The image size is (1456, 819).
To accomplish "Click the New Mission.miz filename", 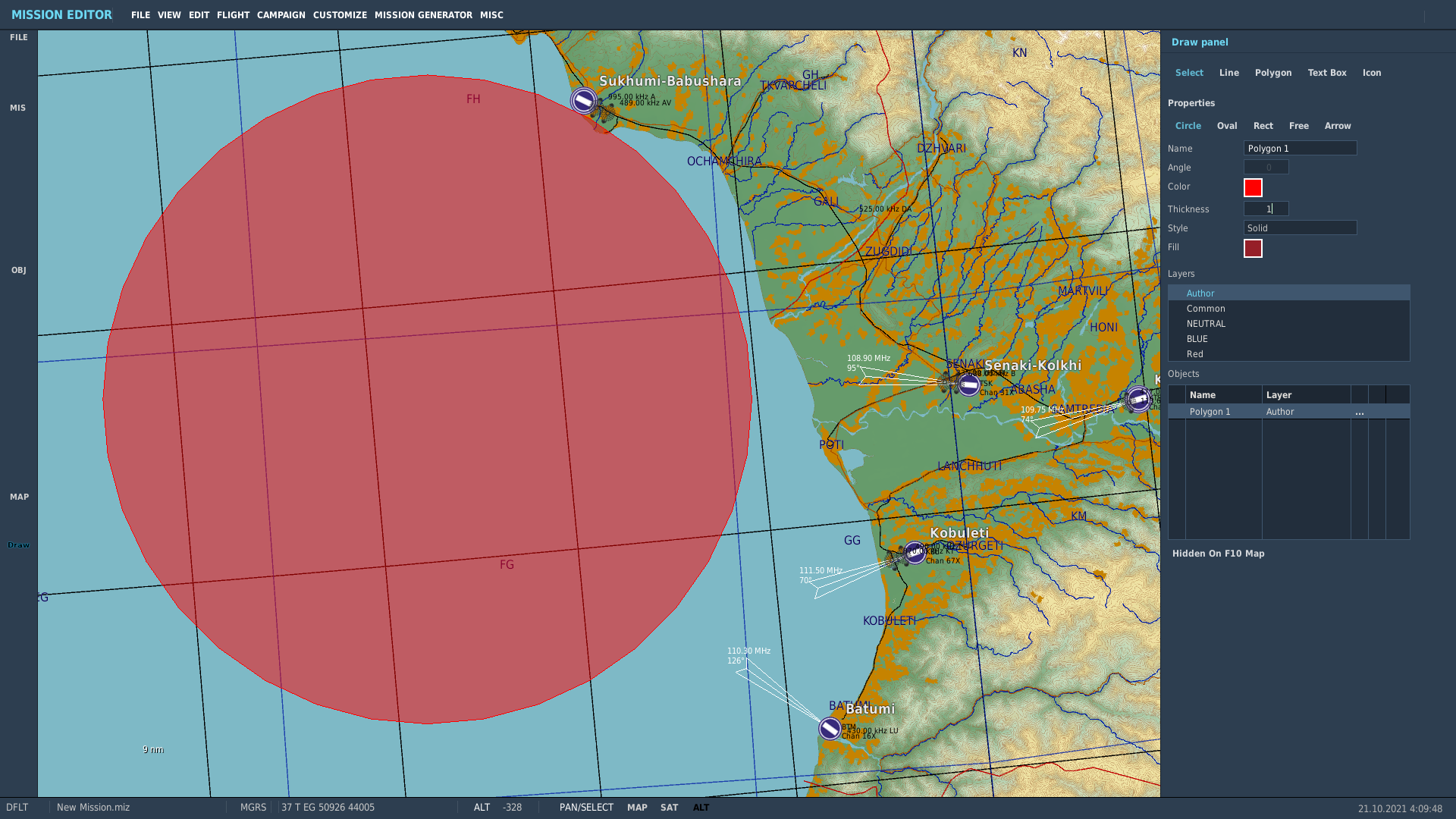I will coord(93,808).
